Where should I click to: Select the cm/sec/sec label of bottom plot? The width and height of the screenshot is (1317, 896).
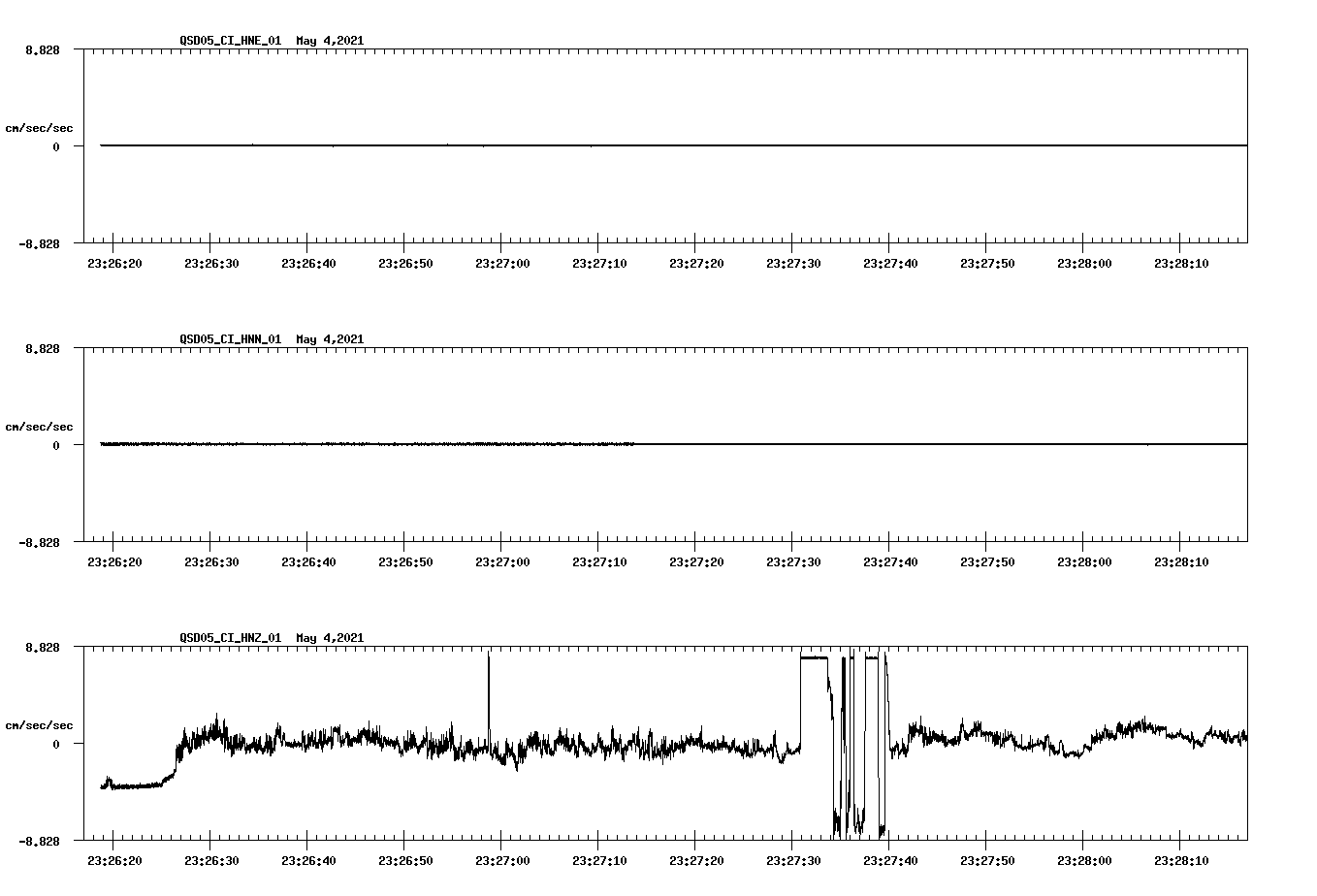tap(41, 724)
